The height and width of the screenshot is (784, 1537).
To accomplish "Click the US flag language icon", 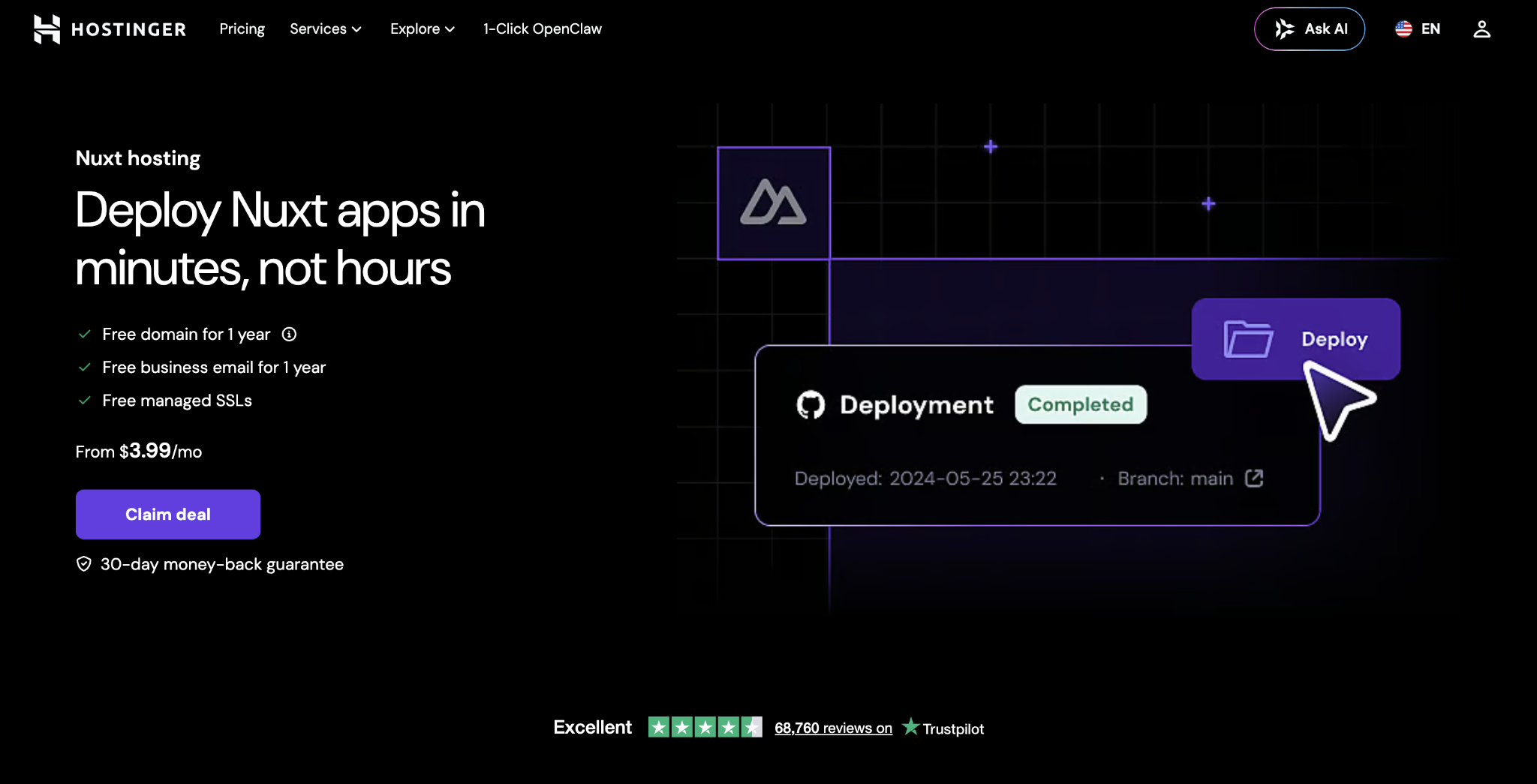I will pyautogui.click(x=1403, y=29).
